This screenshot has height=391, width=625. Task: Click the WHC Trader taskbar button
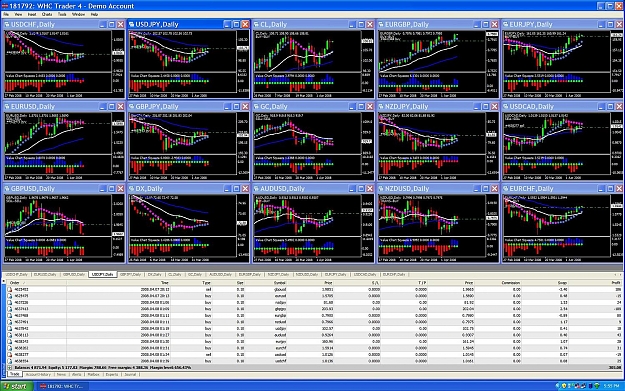point(63,386)
